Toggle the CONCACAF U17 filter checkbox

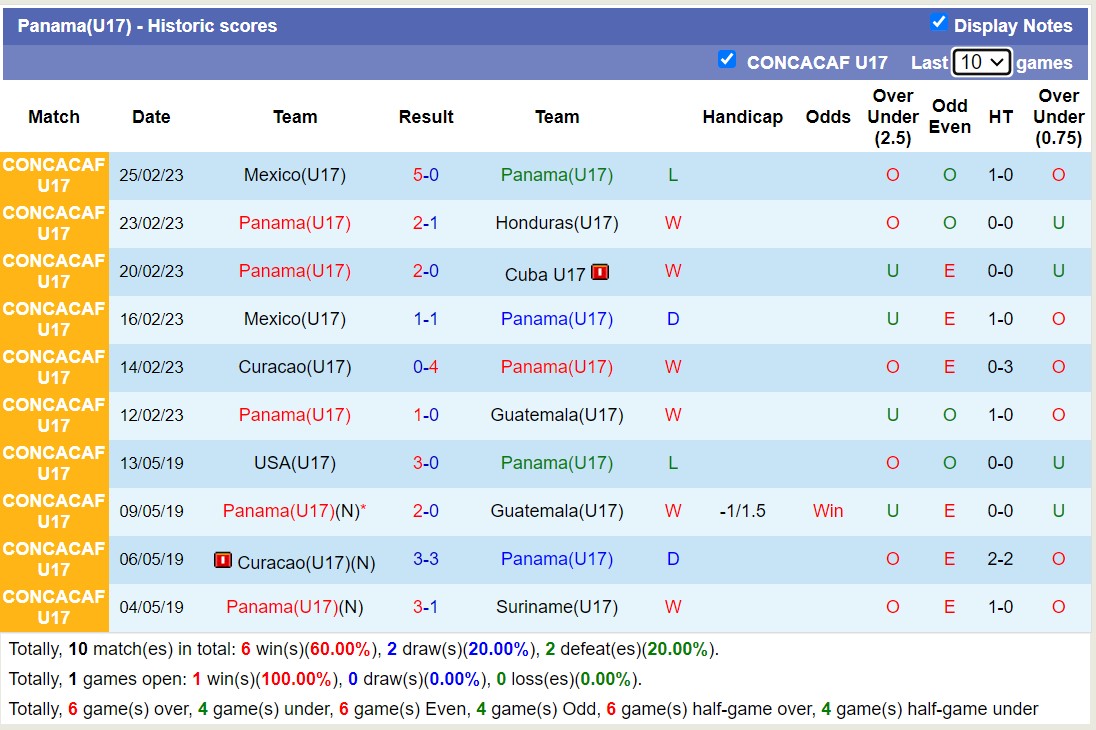[727, 60]
